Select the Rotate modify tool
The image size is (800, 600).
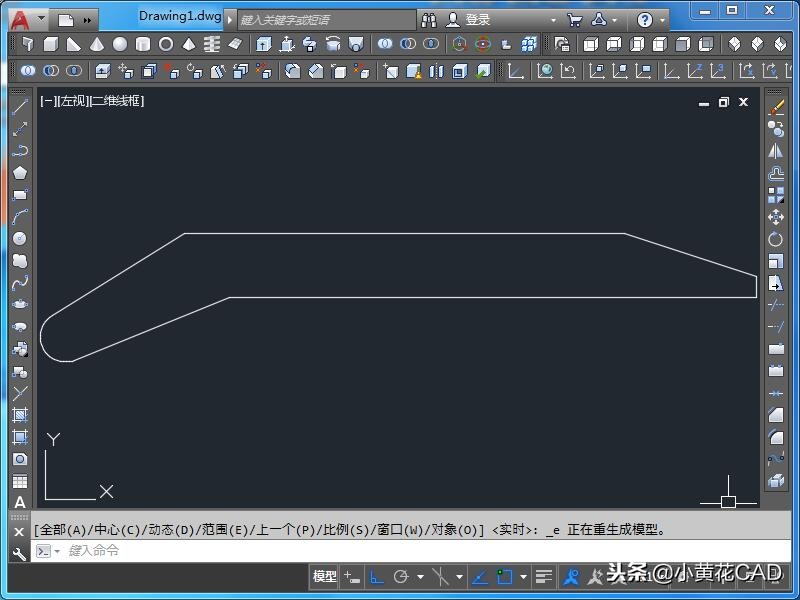(776, 239)
